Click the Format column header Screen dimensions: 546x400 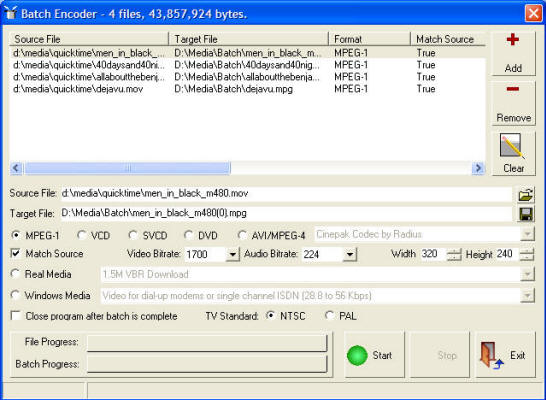[x=369, y=39]
